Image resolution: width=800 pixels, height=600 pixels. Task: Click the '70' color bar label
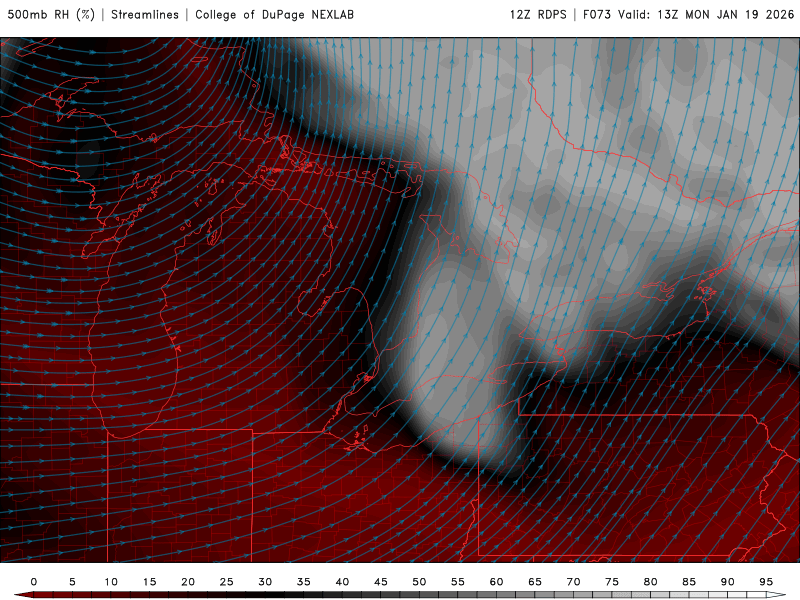(x=573, y=582)
